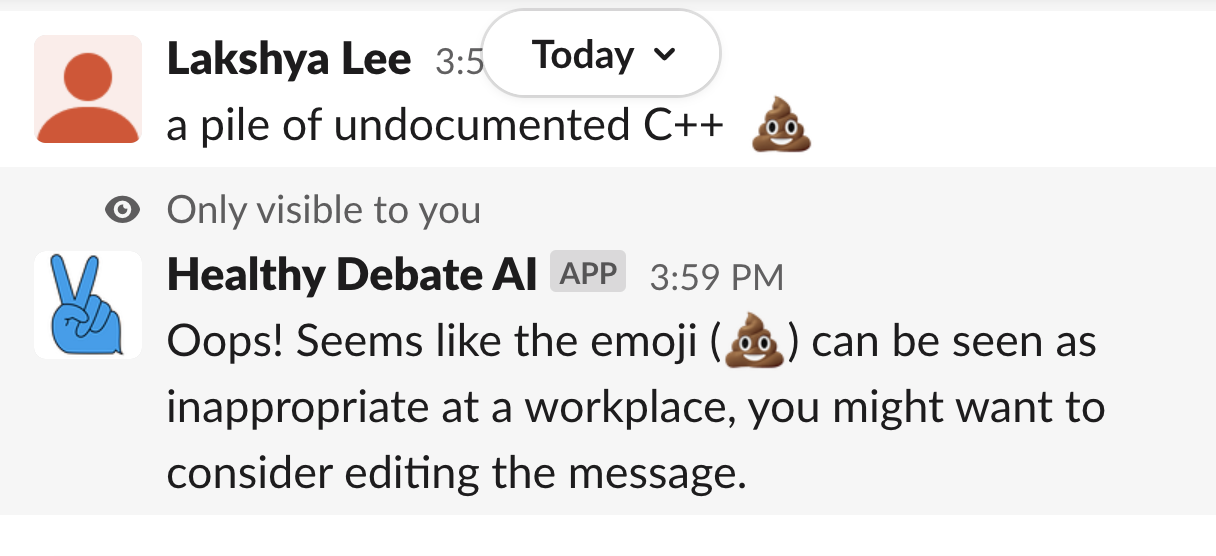Click the peace hand icon of the bot

(88, 305)
